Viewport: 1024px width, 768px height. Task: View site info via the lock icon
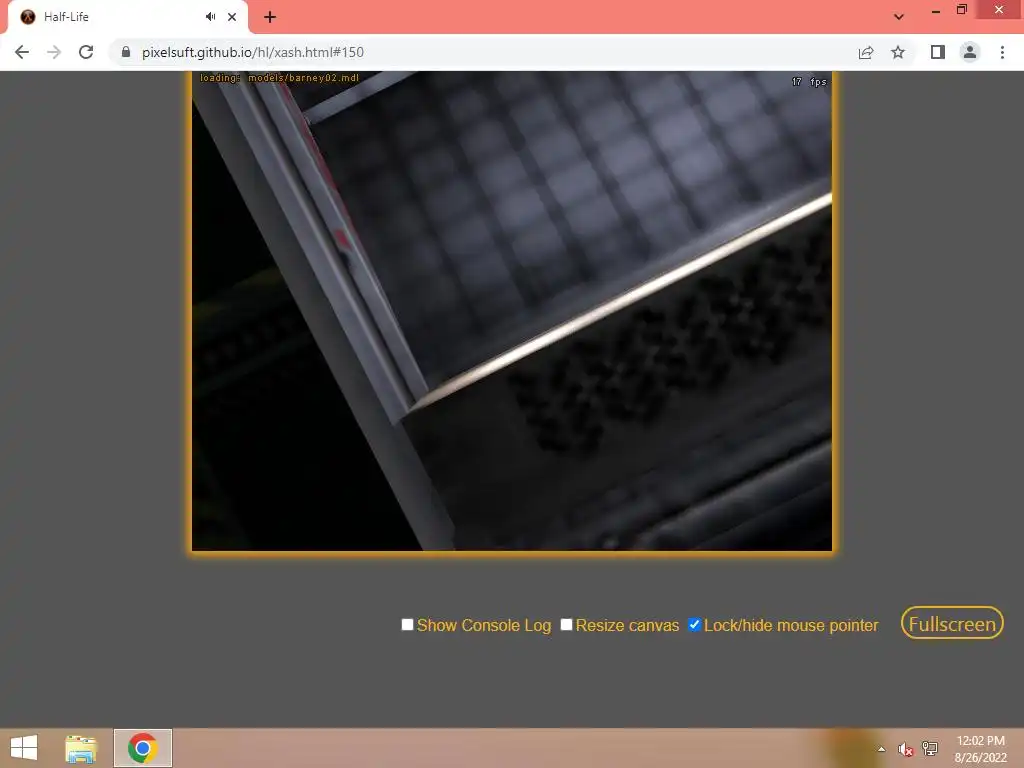(x=126, y=52)
